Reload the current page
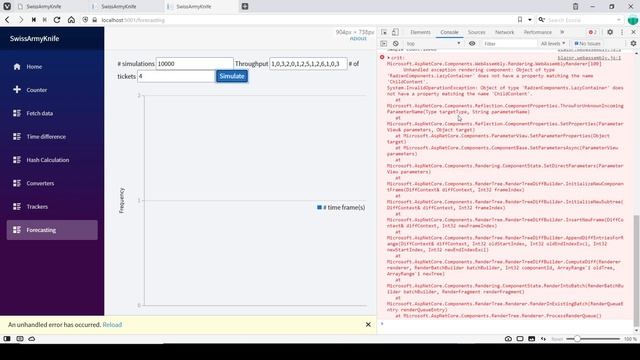Viewport: 640px width, 360px height. pyautogui.click(x=57, y=20)
